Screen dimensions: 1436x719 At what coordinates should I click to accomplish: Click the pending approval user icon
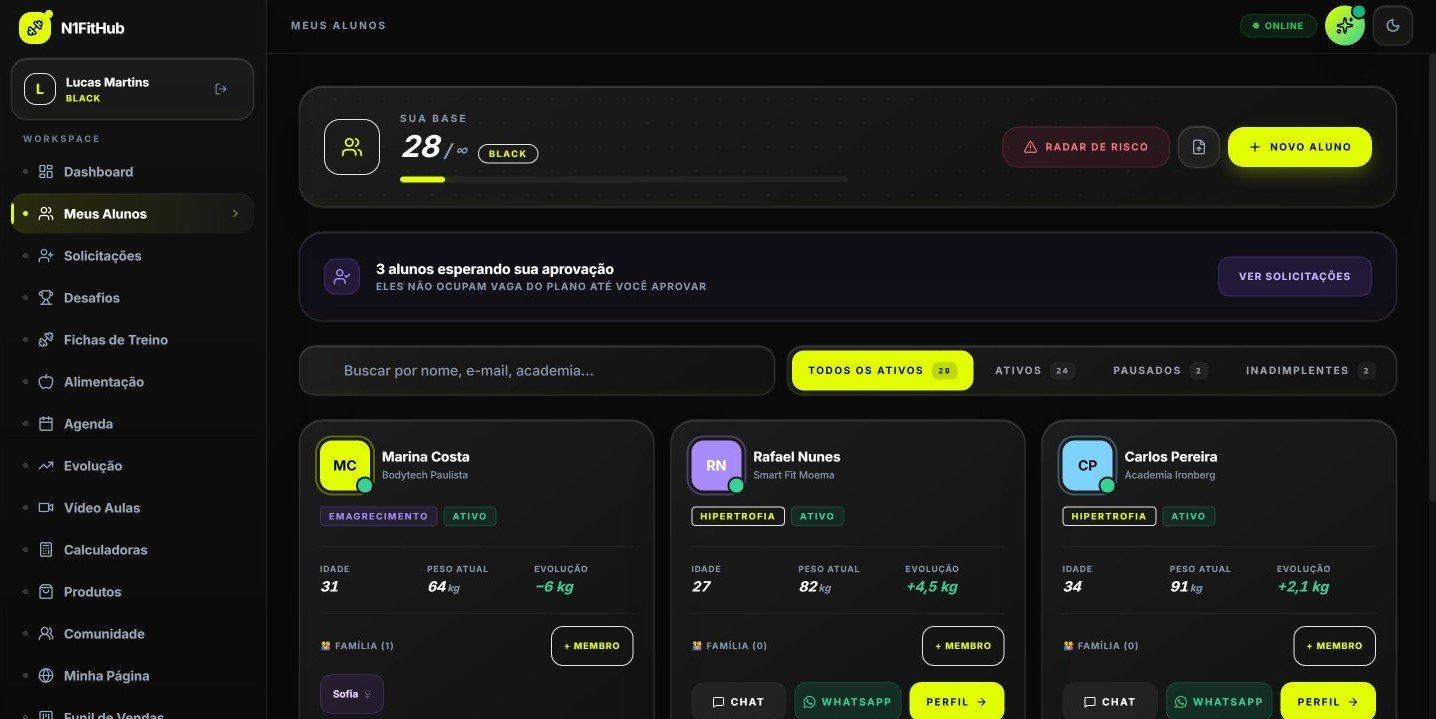pos(342,277)
